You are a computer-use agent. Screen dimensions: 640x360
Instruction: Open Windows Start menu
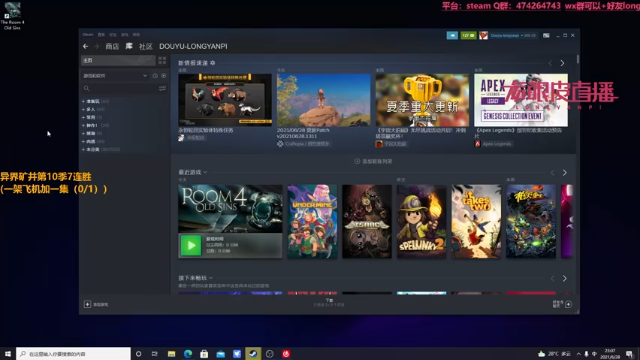click(8, 354)
